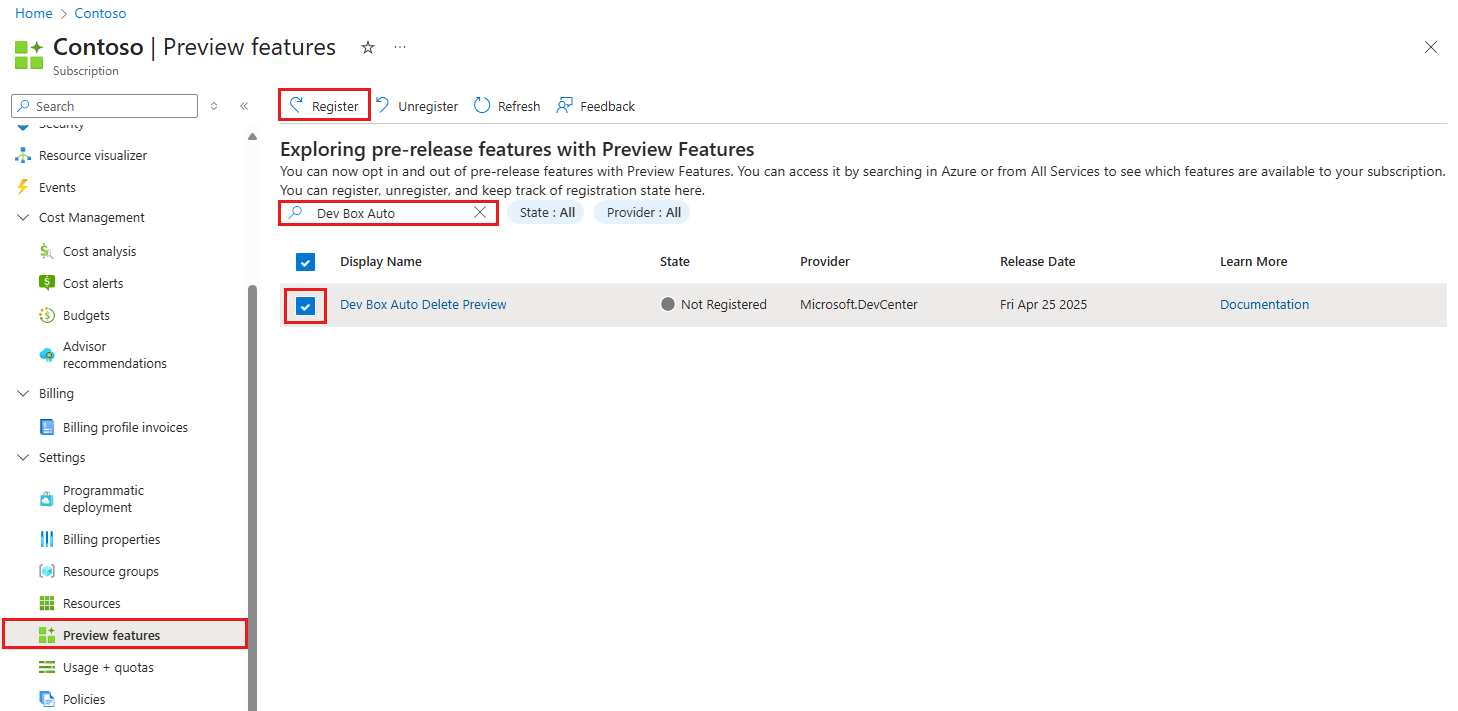Uncheck Dev Box Auto Delete Preview row
The width and height of the screenshot is (1458, 711).
(x=305, y=305)
